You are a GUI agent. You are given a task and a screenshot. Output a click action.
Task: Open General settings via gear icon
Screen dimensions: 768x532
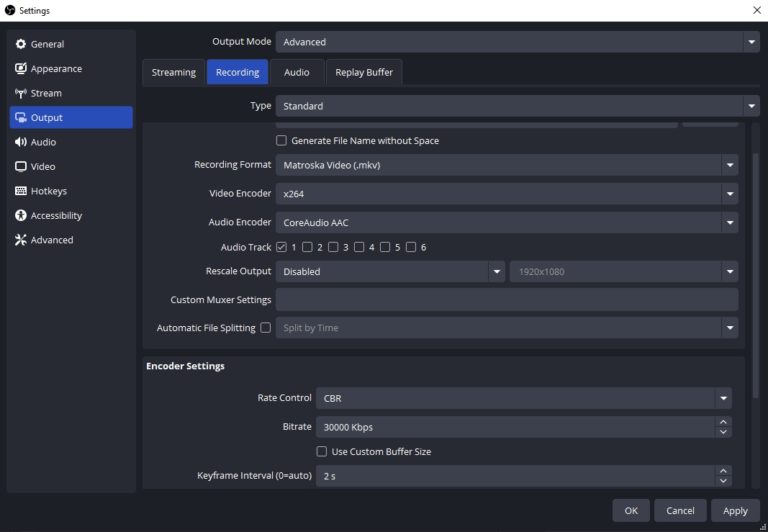[x=21, y=44]
